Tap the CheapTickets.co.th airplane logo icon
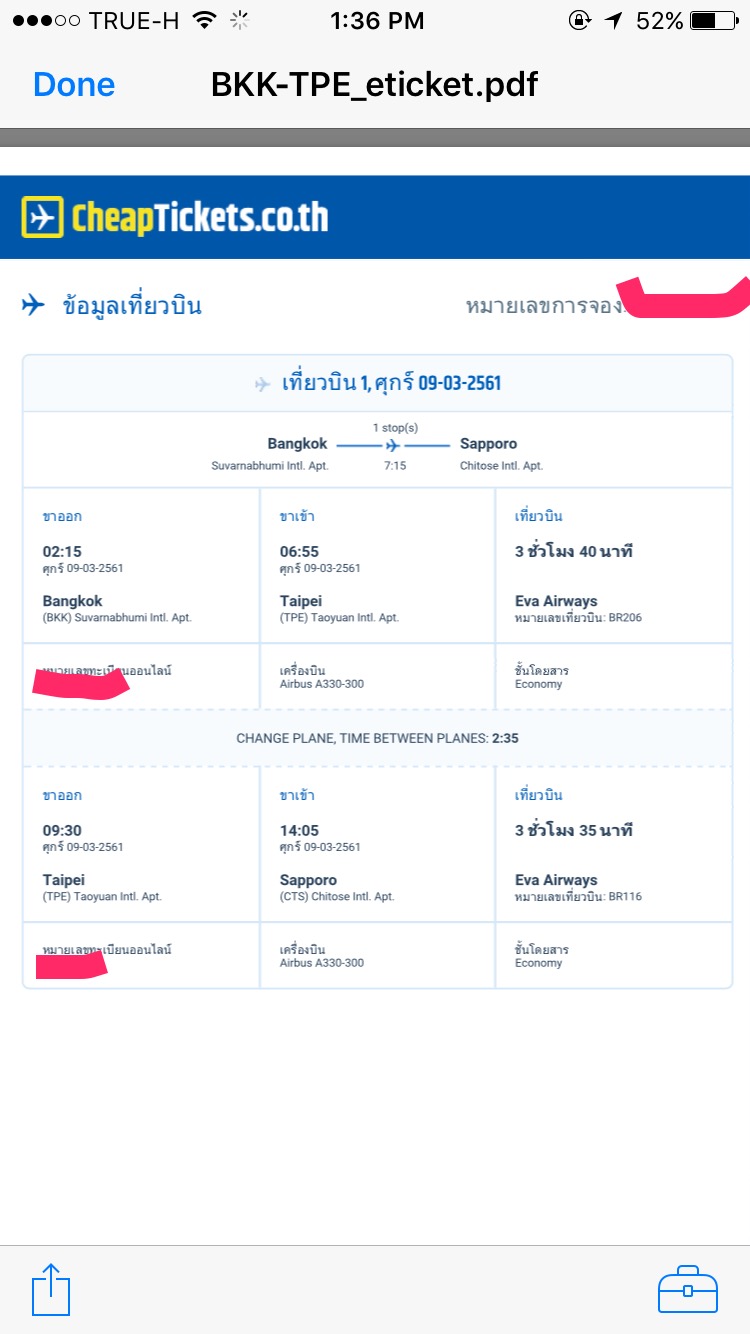Viewport: 750px width, 1334px height. tap(41, 217)
